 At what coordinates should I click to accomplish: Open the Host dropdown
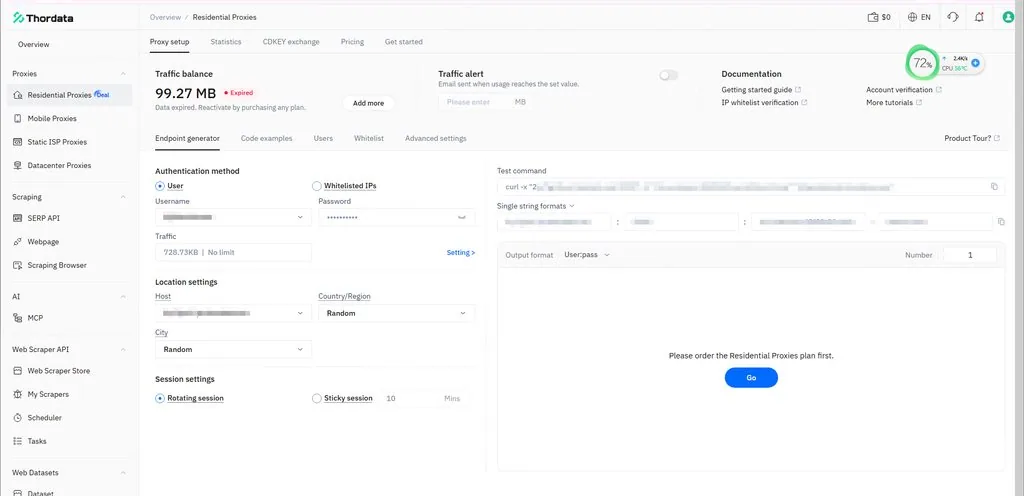tap(233, 313)
